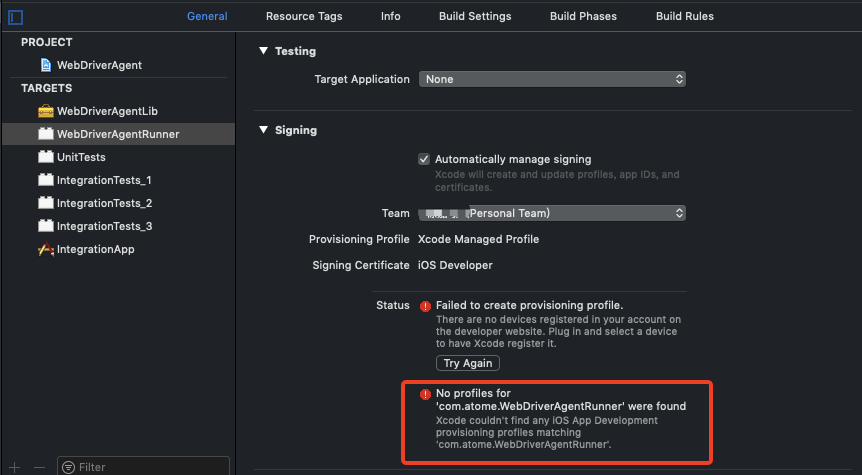Screen dimensions: 862x475
Task: Click the error icon beside No profiles found
Action: pos(425,394)
